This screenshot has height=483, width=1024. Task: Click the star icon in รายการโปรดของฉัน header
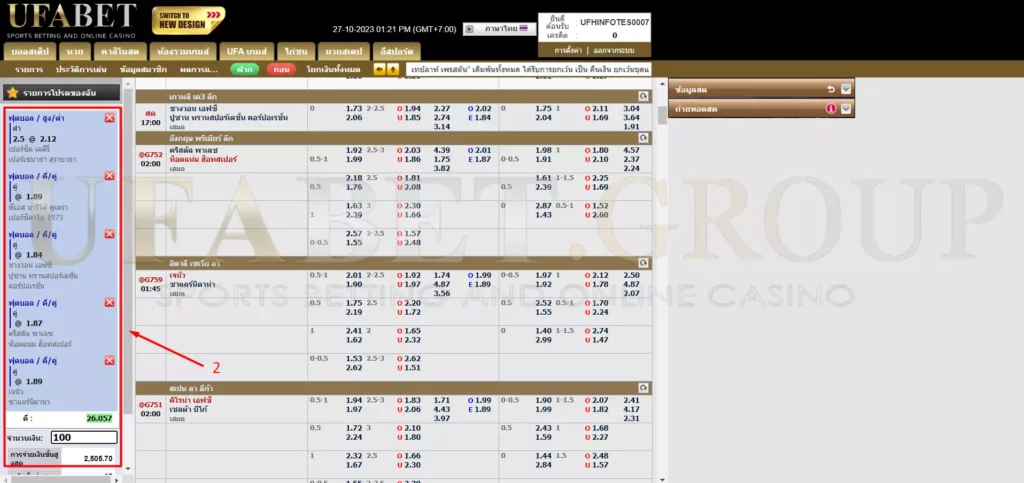pos(12,92)
